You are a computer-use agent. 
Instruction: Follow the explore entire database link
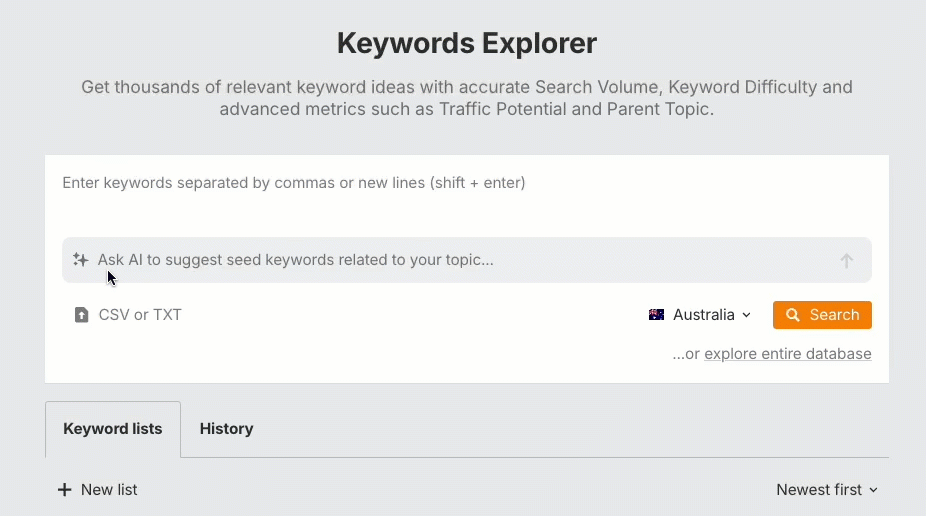point(787,354)
